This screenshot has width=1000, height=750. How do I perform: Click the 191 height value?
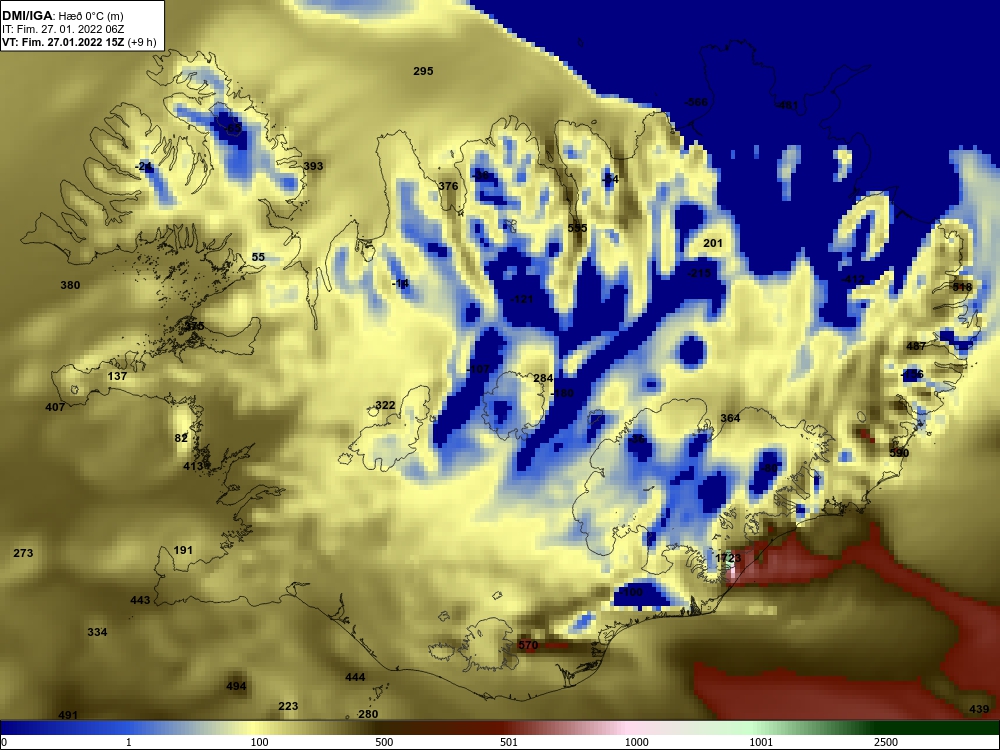(x=183, y=550)
